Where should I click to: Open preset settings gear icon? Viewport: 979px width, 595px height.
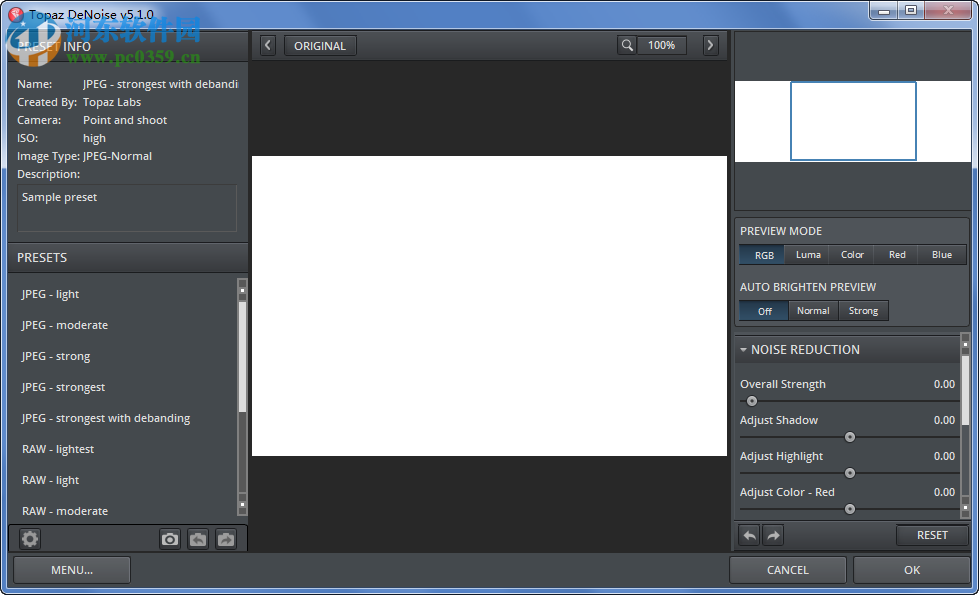click(29, 539)
